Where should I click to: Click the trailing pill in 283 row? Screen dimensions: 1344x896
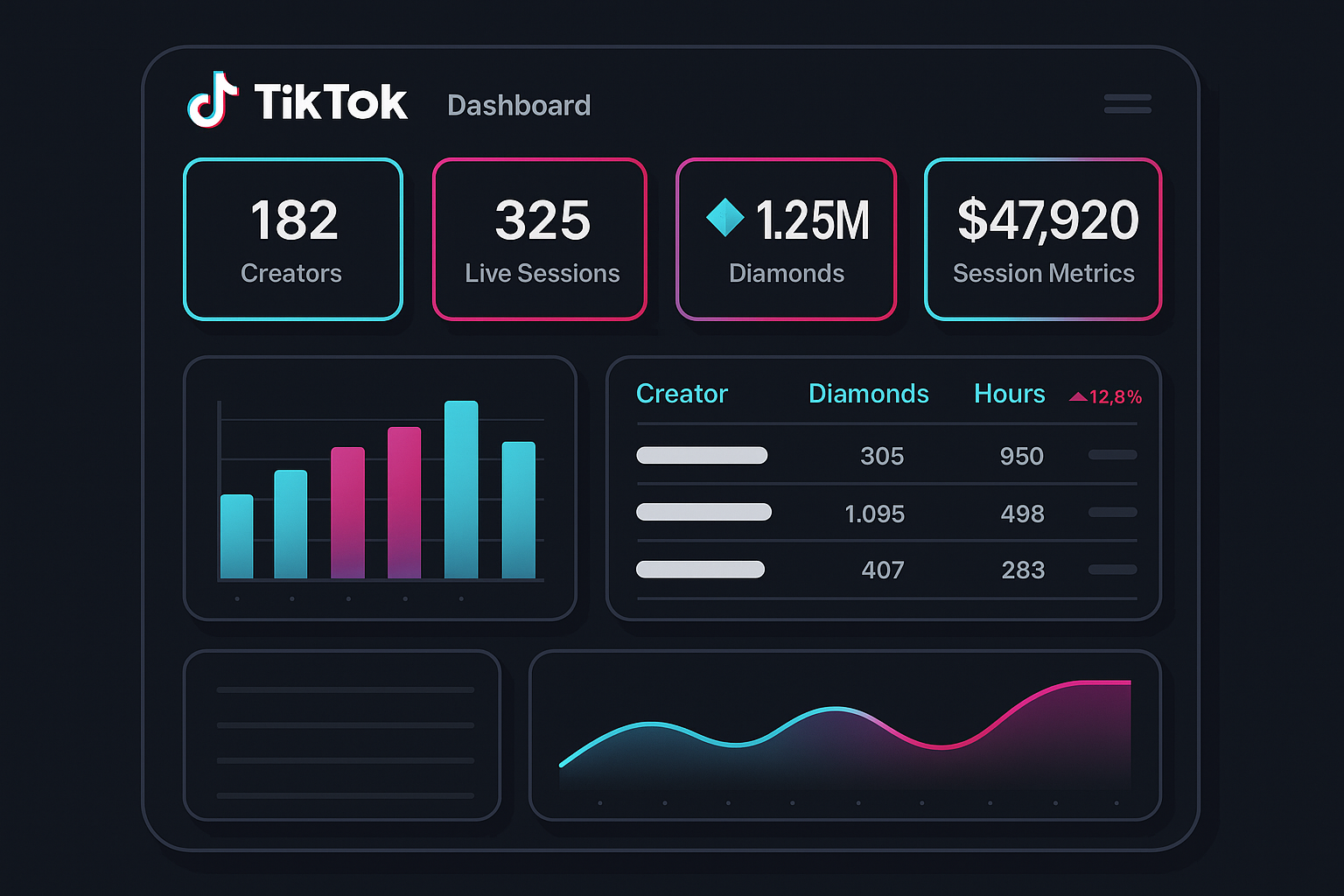[x=1112, y=570]
